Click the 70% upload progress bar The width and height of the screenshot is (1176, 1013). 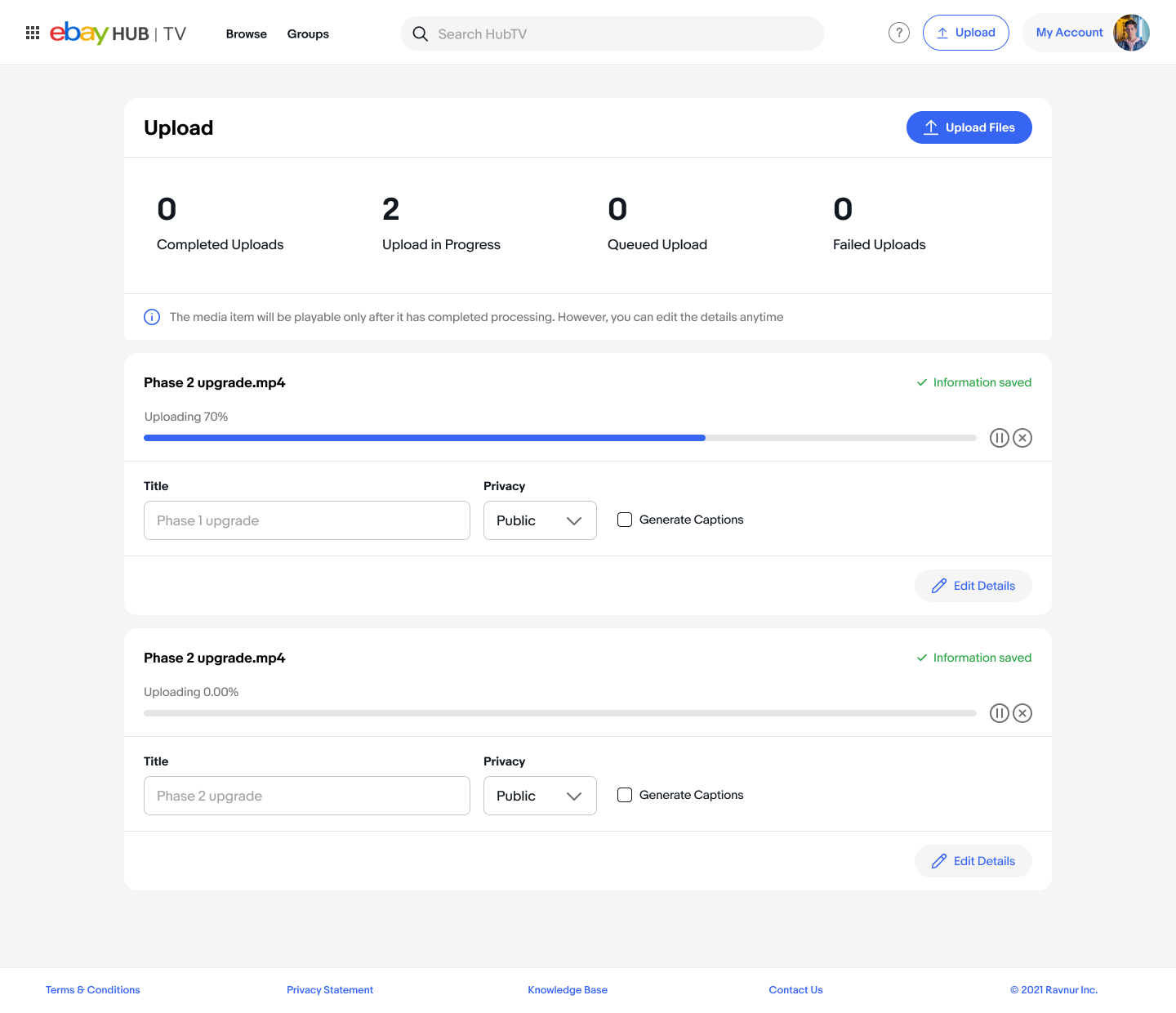(x=560, y=438)
